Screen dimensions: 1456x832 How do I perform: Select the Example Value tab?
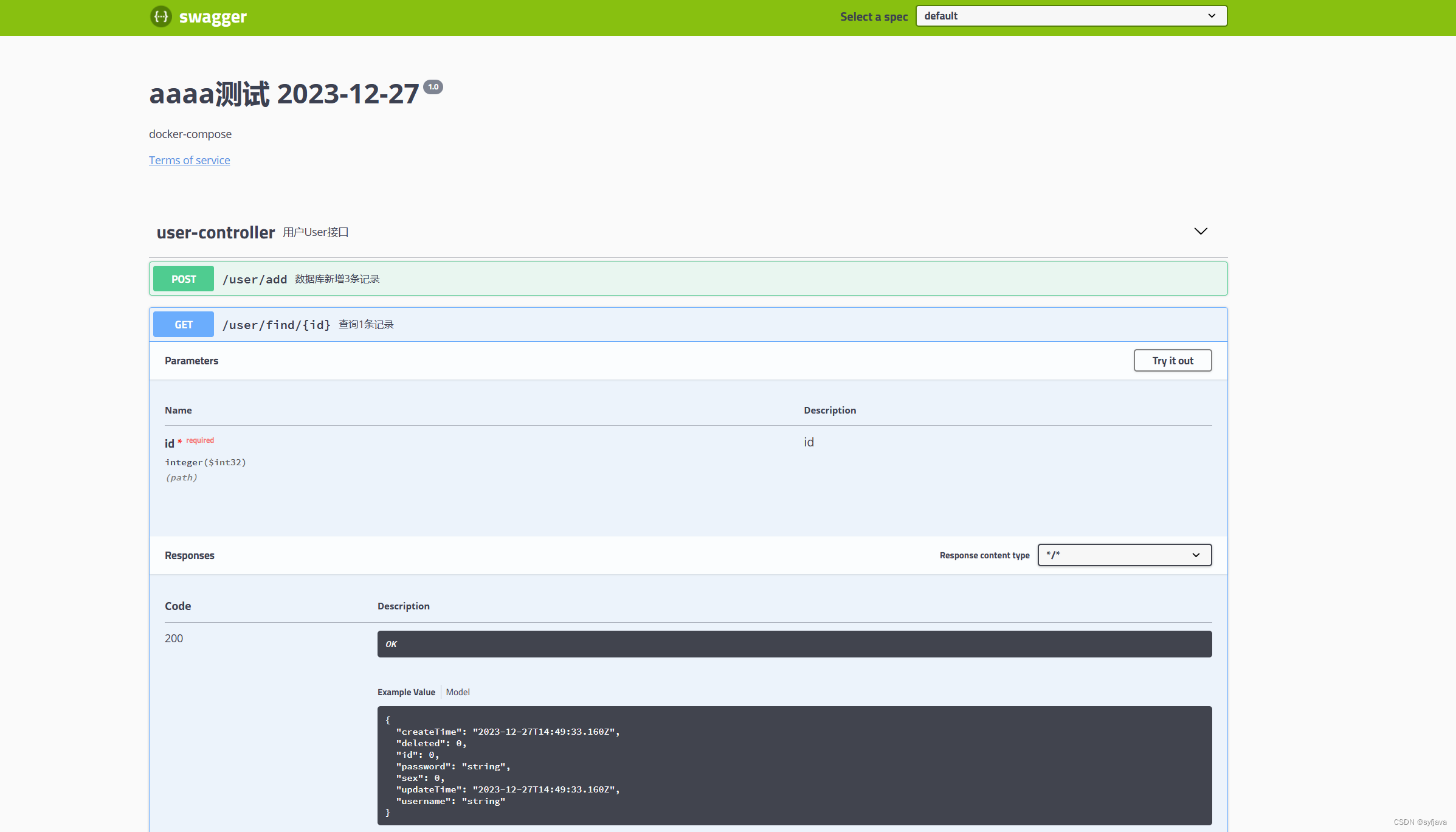406,692
